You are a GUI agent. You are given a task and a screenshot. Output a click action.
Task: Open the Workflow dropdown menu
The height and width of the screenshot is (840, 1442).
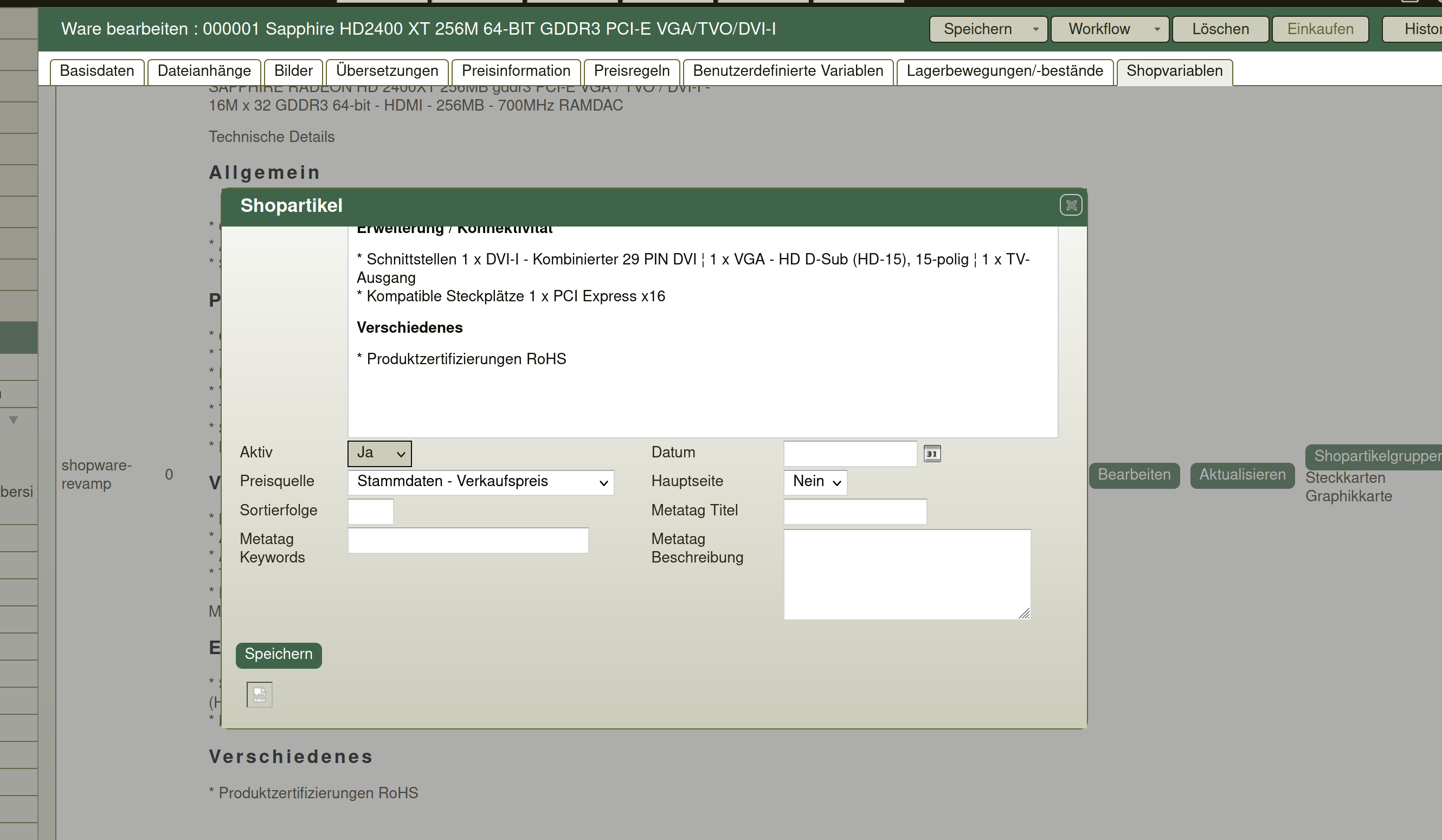point(1110,29)
